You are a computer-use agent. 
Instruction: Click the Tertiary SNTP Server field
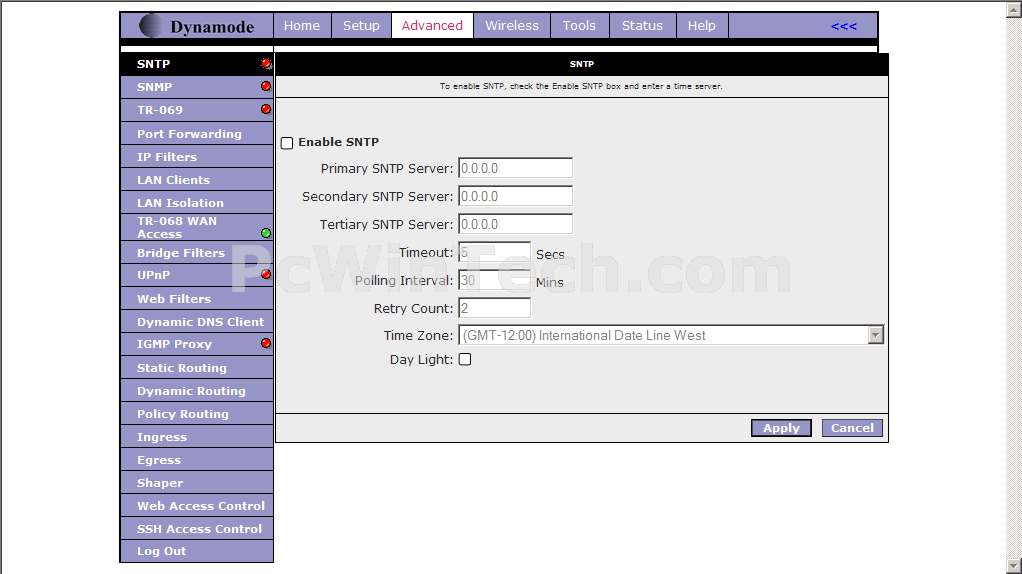[x=516, y=224]
